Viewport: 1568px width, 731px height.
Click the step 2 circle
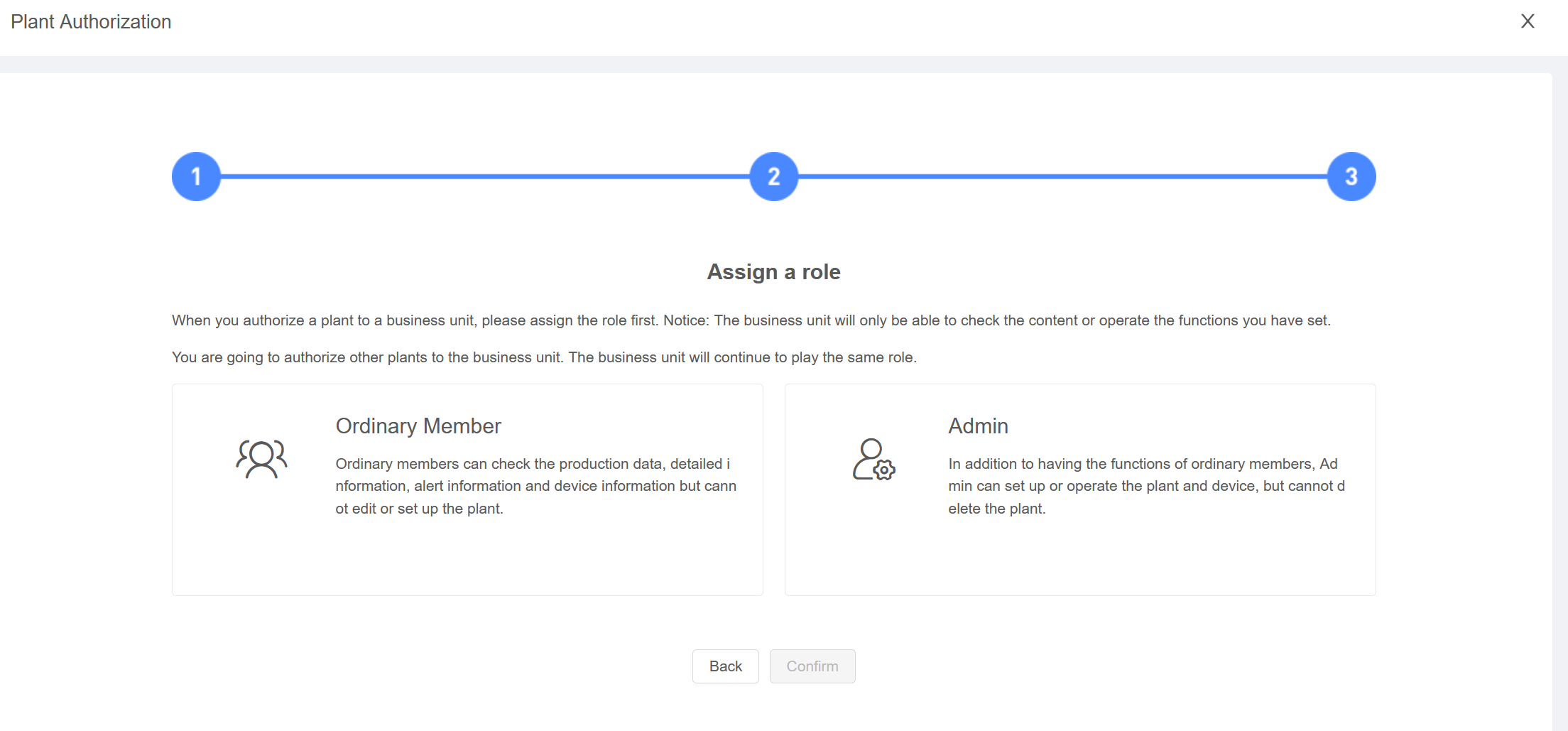[773, 177]
